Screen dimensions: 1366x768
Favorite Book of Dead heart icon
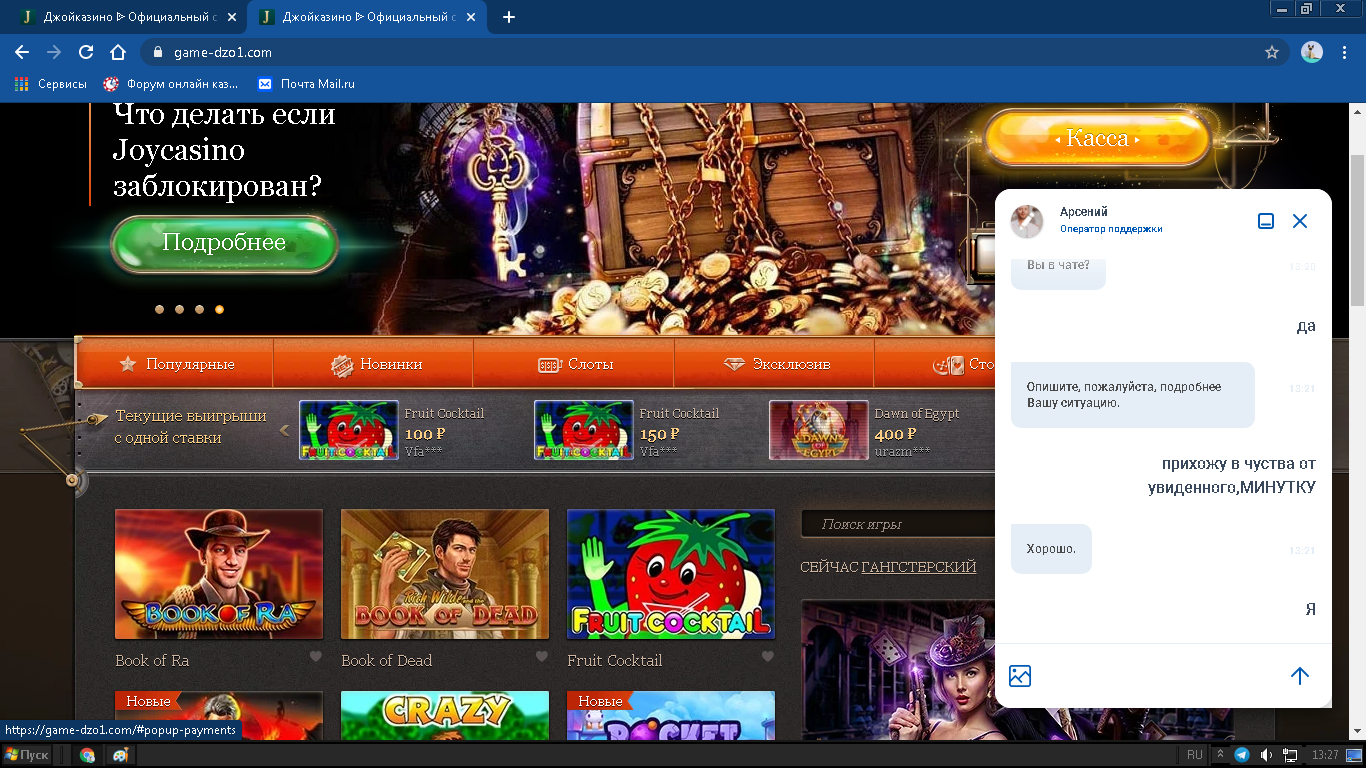coord(542,657)
